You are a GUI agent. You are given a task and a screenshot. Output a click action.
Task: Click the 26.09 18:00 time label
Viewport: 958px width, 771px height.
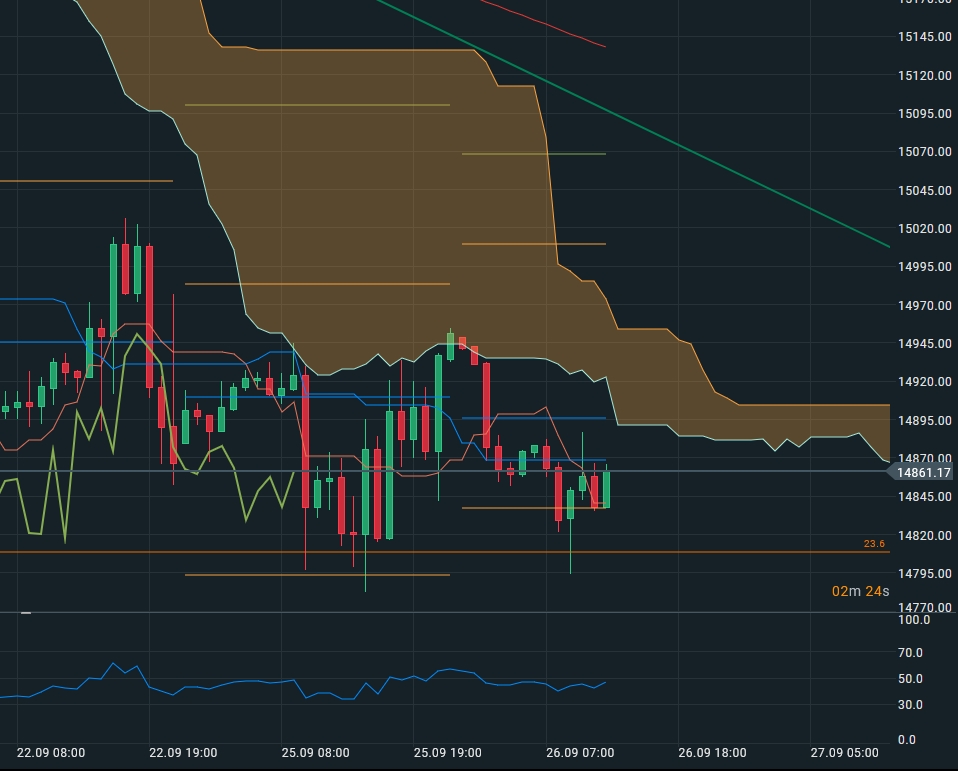click(712, 753)
